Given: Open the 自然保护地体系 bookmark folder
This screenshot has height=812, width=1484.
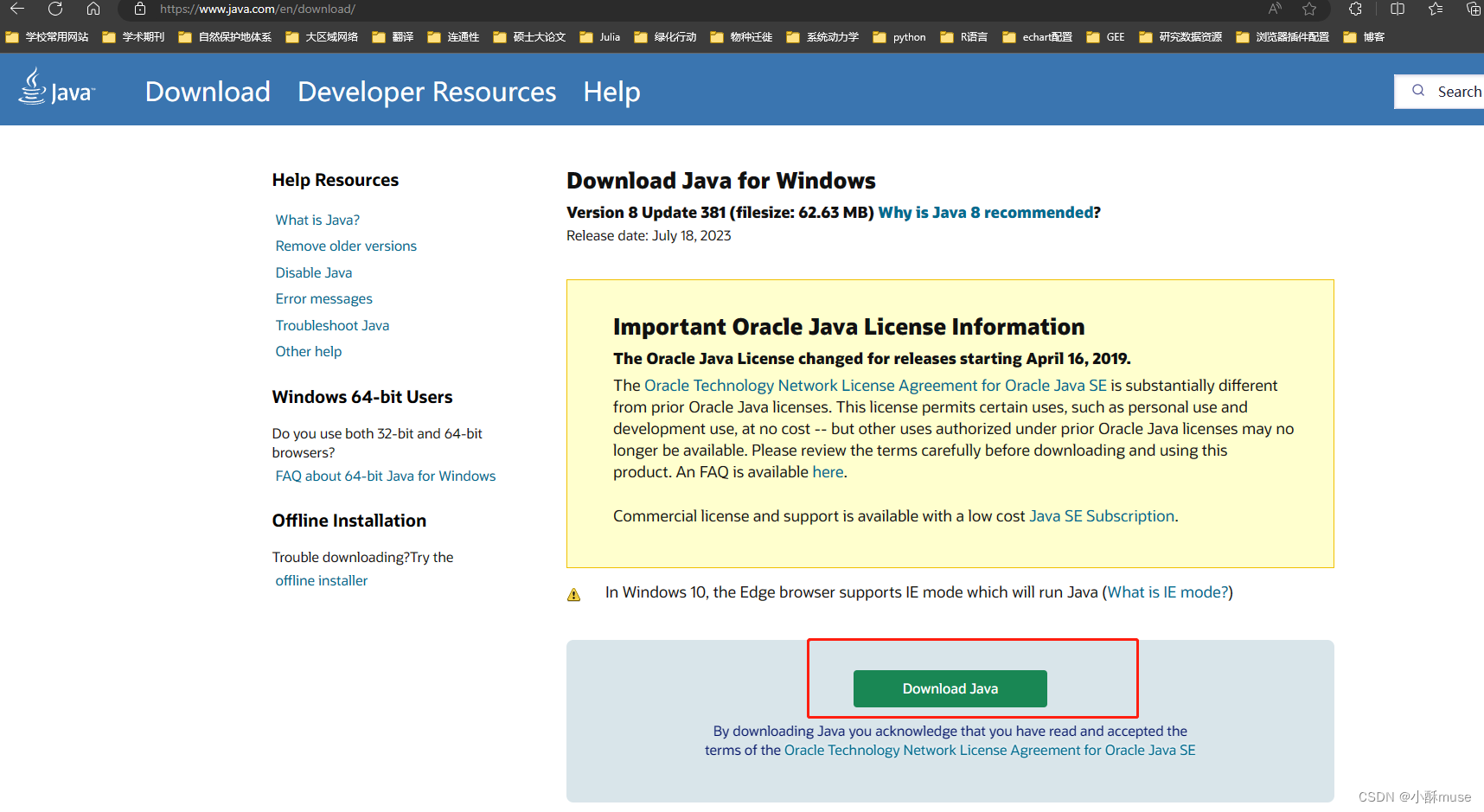Looking at the screenshot, I should pos(225,37).
